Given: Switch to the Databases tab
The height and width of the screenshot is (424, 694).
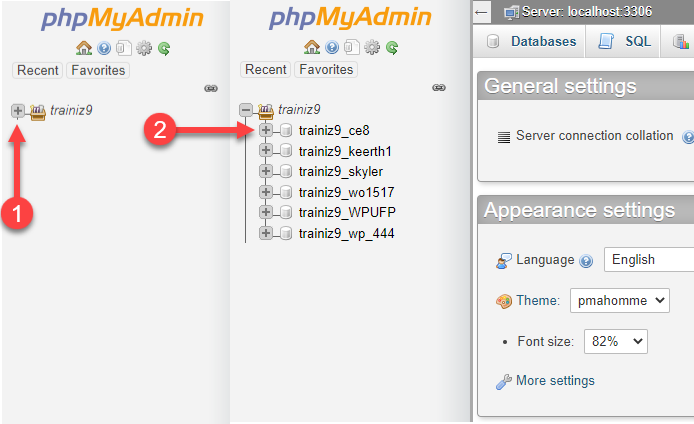Looking at the screenshot, I should (x=529, y=42).
